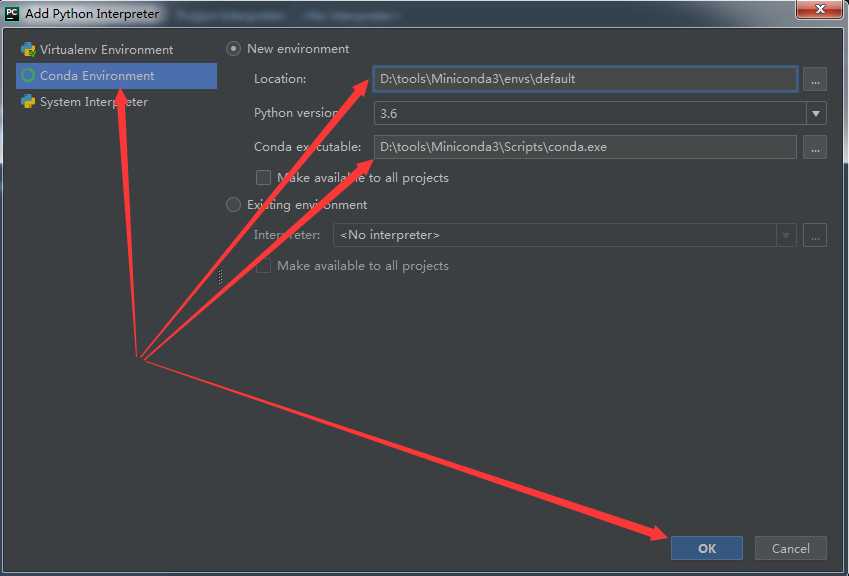Browse for existing Interpreter with ellipsis button
This screenshot has height=576, width=849.
[x=815, y=235]
